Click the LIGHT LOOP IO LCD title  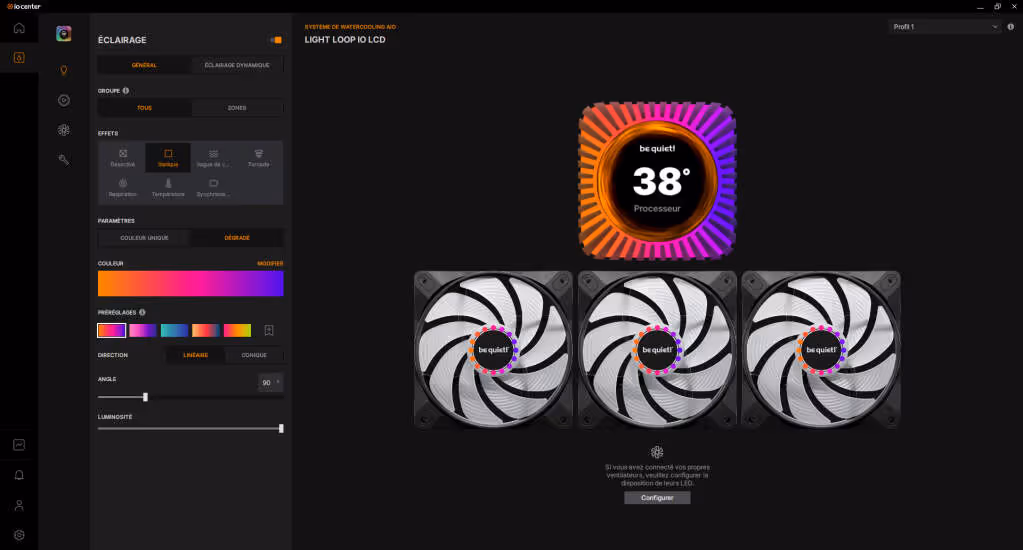[345, 40]
